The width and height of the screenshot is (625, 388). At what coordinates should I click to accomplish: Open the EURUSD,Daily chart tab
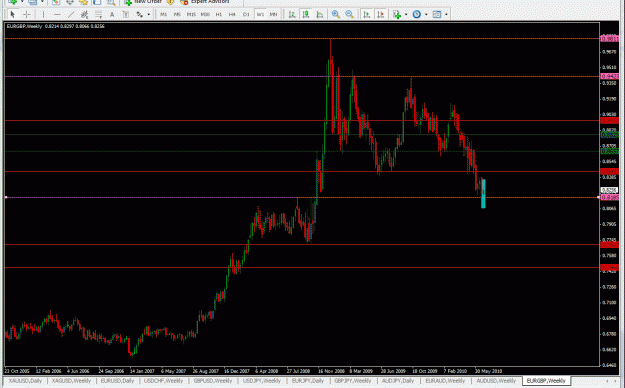(117, 381)
